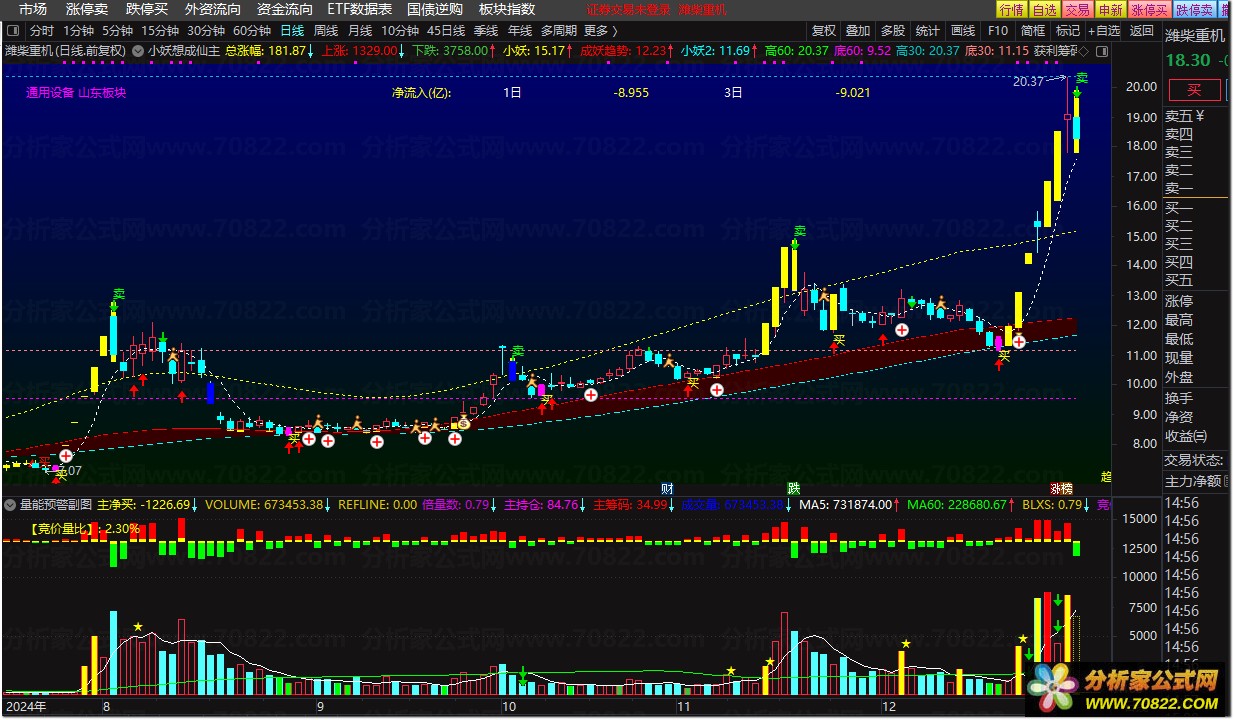Click the 总涨幅: 181.87 indicator value
Image resolution: width=1235 pixels, height=720 pixels.
266,50
